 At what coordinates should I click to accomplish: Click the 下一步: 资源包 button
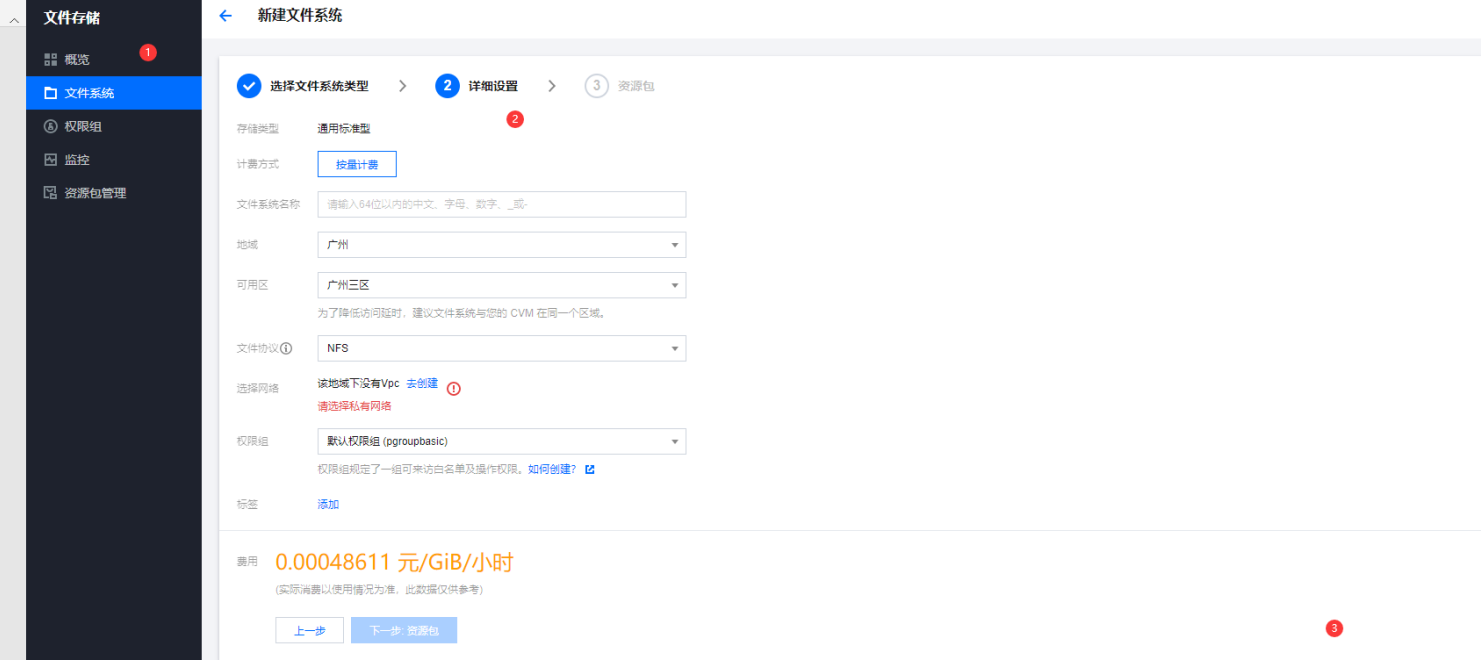[404, 630]
